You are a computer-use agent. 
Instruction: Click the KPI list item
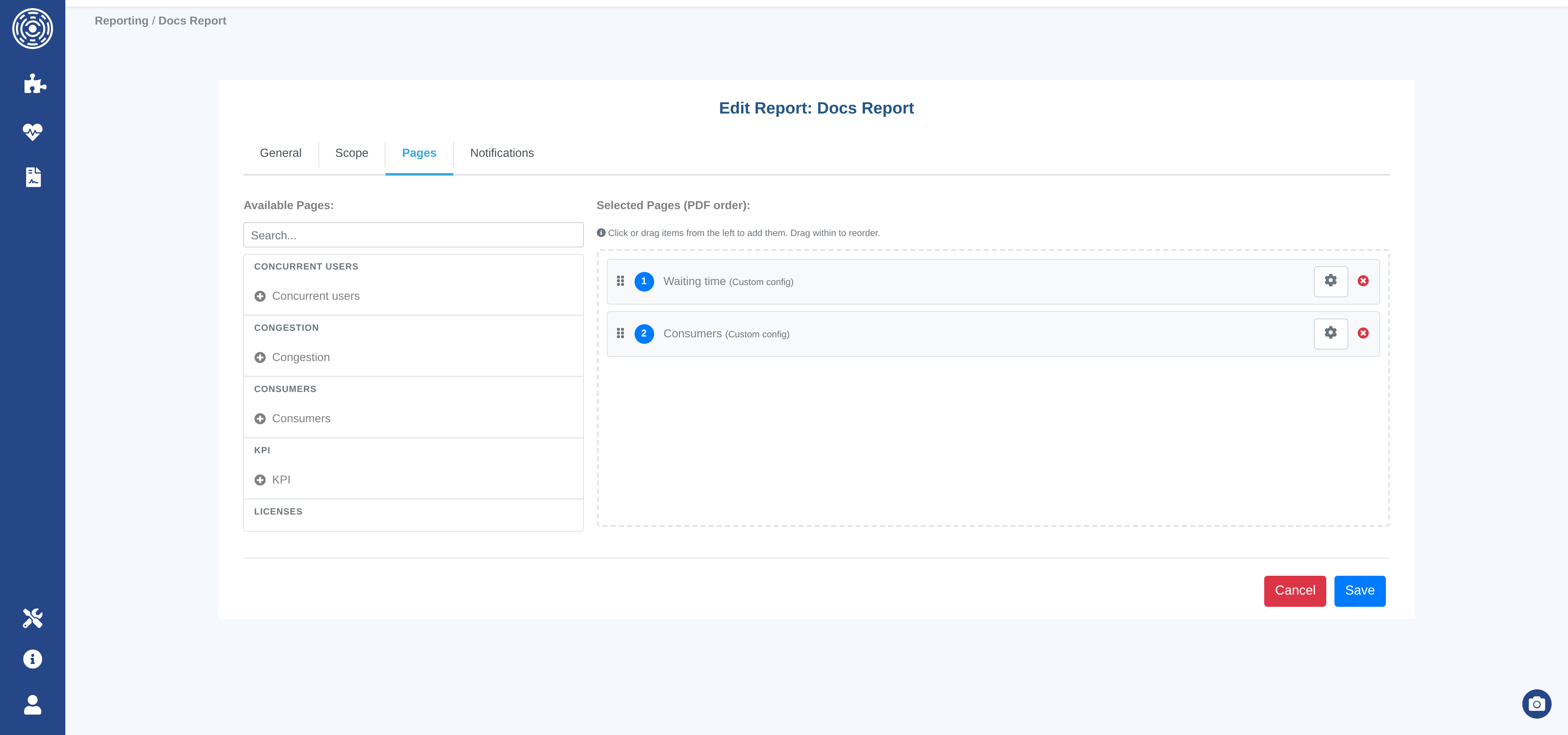413,480
